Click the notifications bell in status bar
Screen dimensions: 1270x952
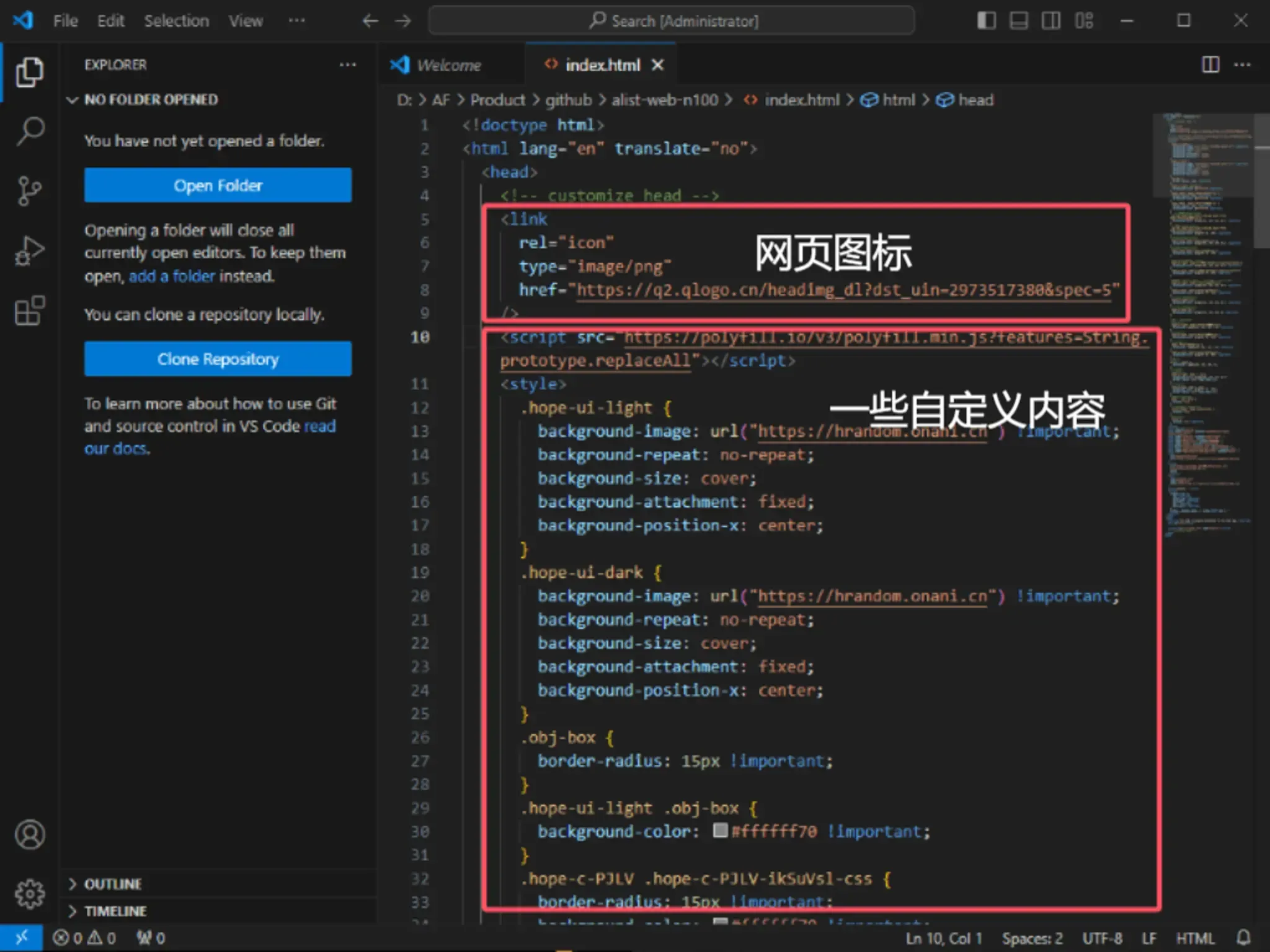click(x=1243, y=937)
